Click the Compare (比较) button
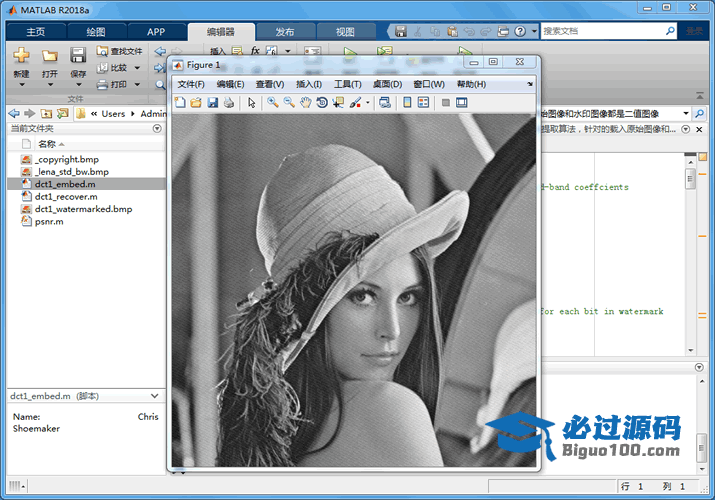Screen dimensions: 715x500 click(x=112, y=68)
